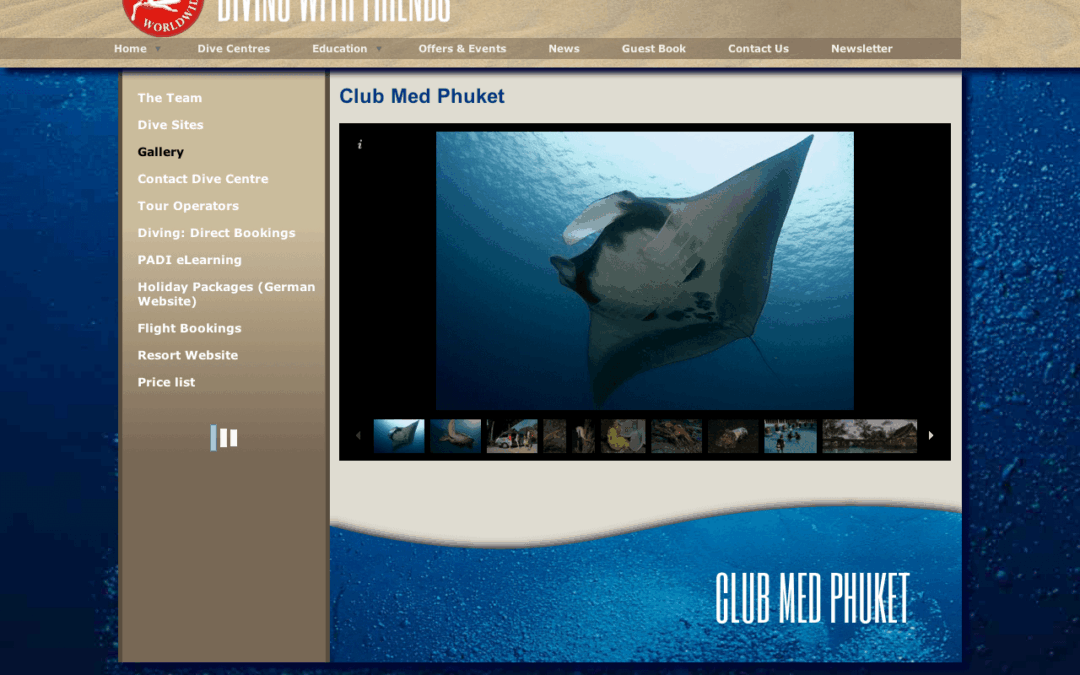Click the next thumbnails arrow in gallery
This screenshot has width=1080, height=675.
coord(931,435)
